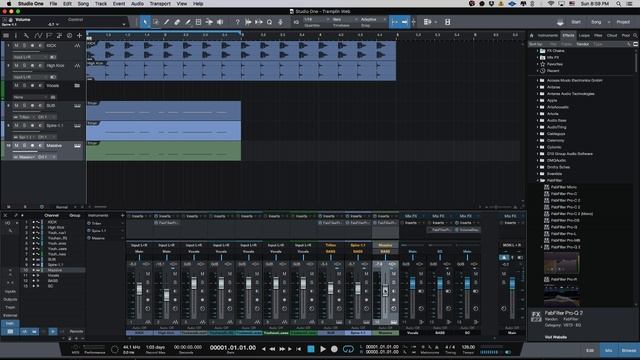The height and width of the screenshot is (360, 640).
Task: Click the Play button in transport
Action: pos(323,349)
